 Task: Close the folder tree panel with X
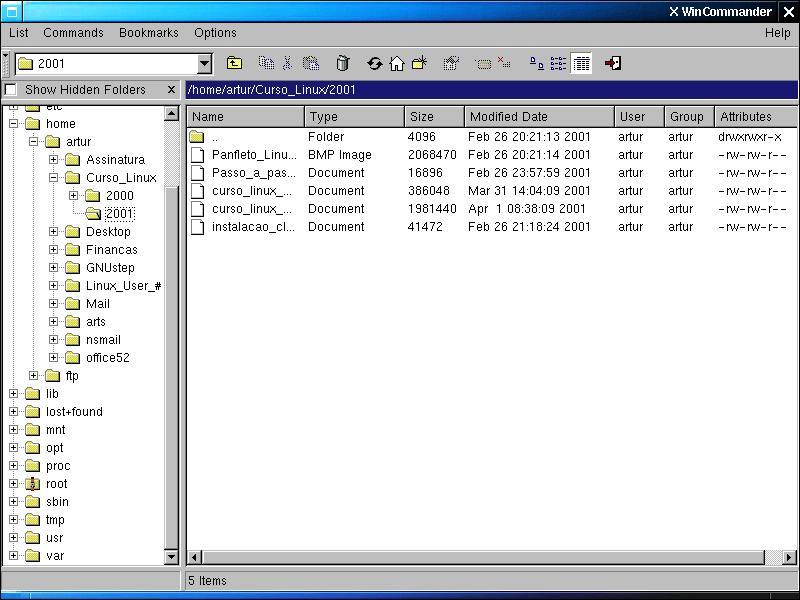(x=171, y=90)
